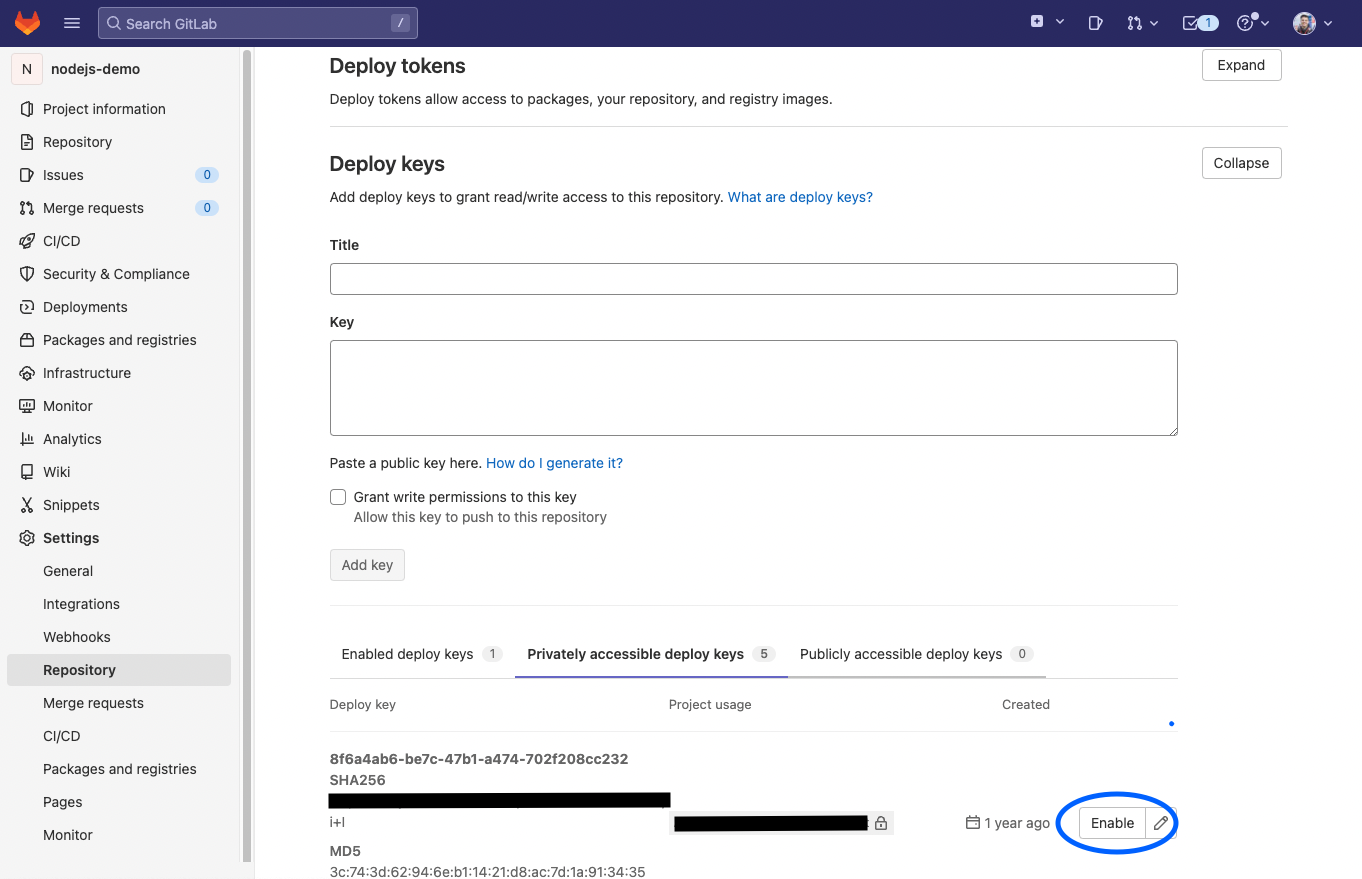Expand the Deploy tokens section

(1241, 64)
